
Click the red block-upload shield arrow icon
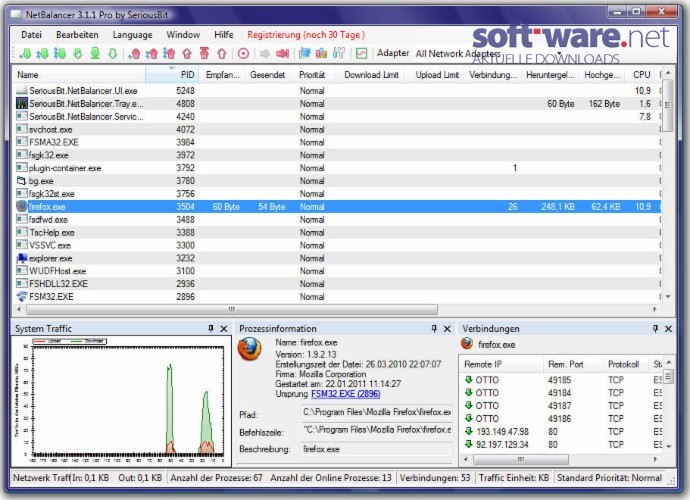tap(187, 54)
